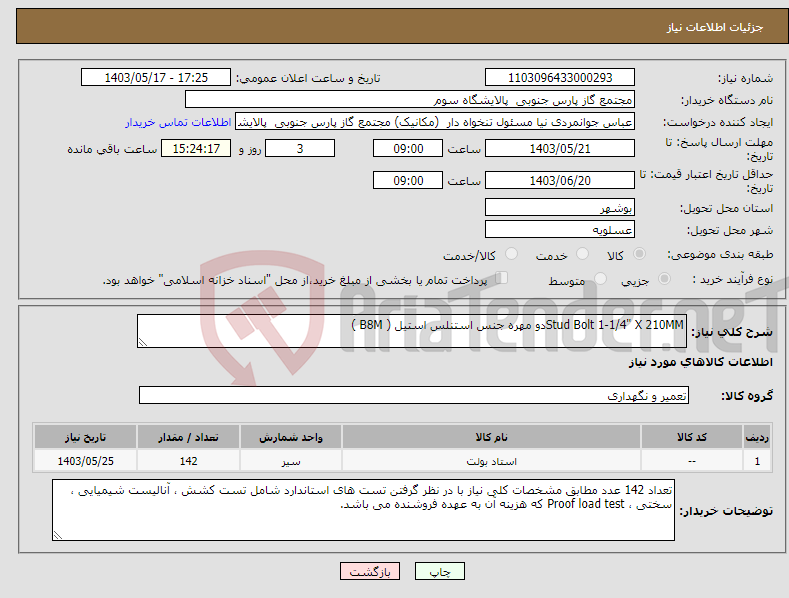Image resolution: width=789 pixels, height=598 pixels.
Task: Click the چاپ print button
Action: point(440,571)
